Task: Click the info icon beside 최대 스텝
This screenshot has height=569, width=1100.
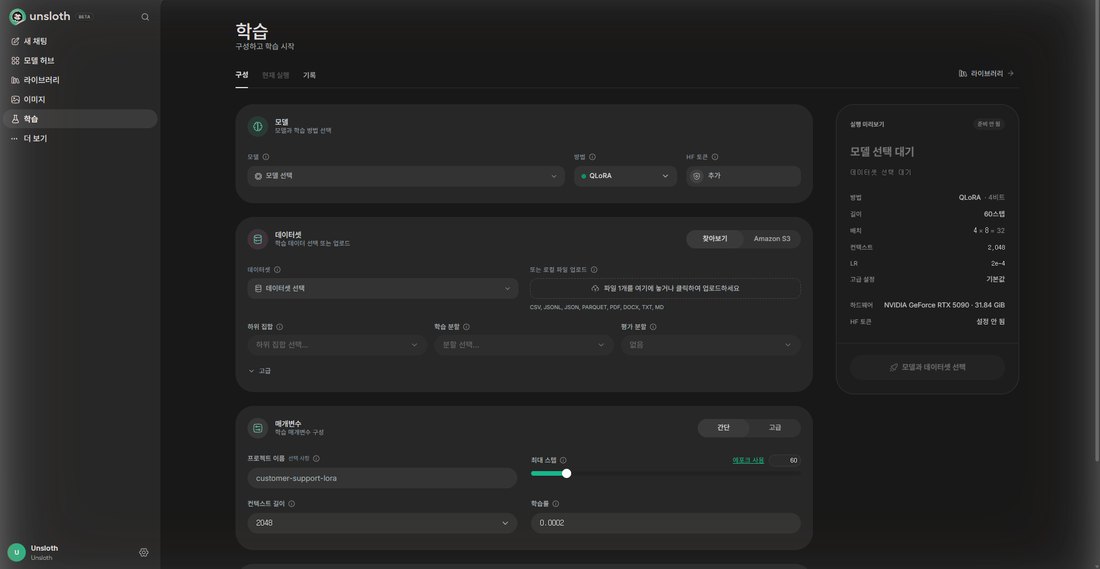Action: pyautogui.click(x=563, y=460)
